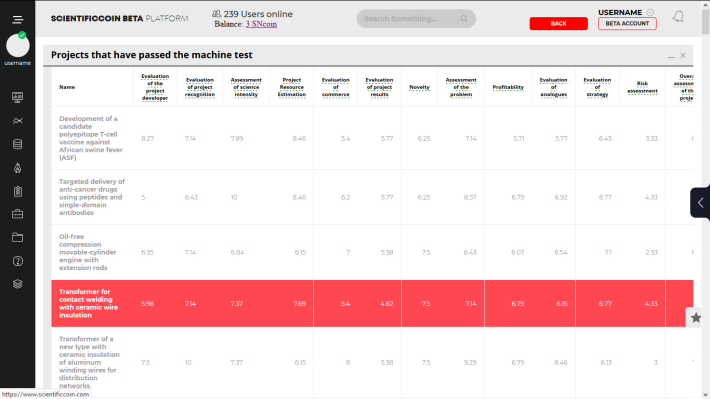
Task: Select Targeted delivery of anti-cancer drugs project
Action: pos(92,197)
